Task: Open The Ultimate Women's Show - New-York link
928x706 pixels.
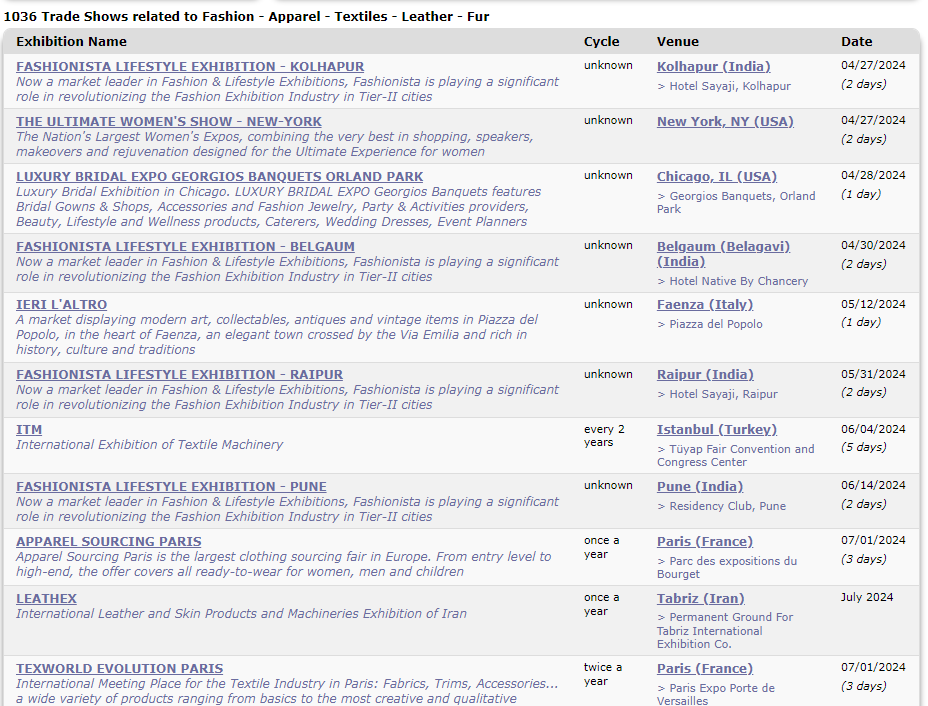Action: (169, 122)
